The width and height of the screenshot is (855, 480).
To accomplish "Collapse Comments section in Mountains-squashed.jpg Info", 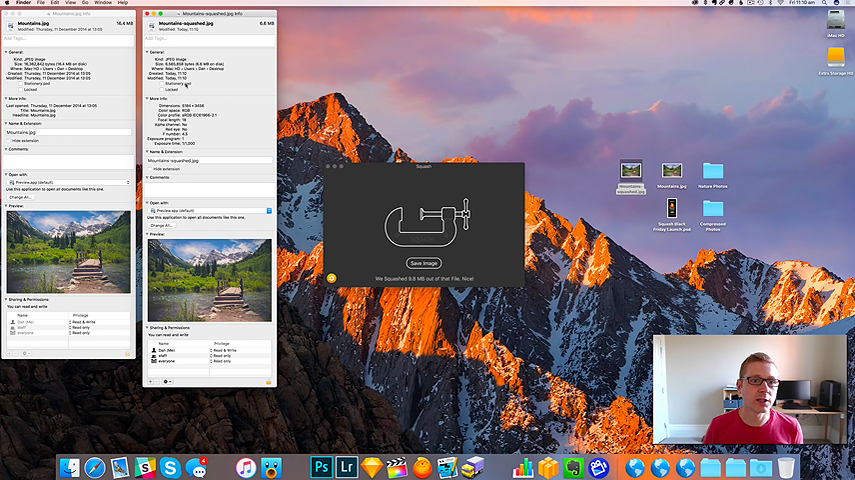I will point(147,177).
